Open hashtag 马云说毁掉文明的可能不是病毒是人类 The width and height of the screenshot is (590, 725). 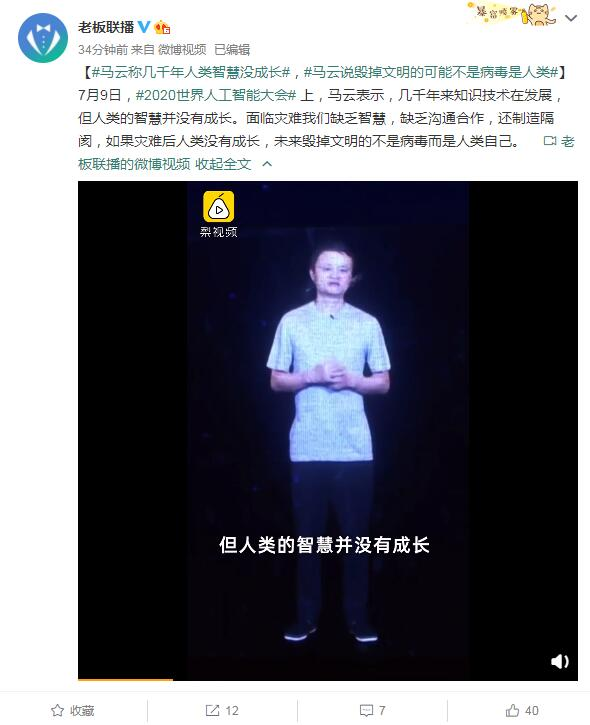(431, 72)
